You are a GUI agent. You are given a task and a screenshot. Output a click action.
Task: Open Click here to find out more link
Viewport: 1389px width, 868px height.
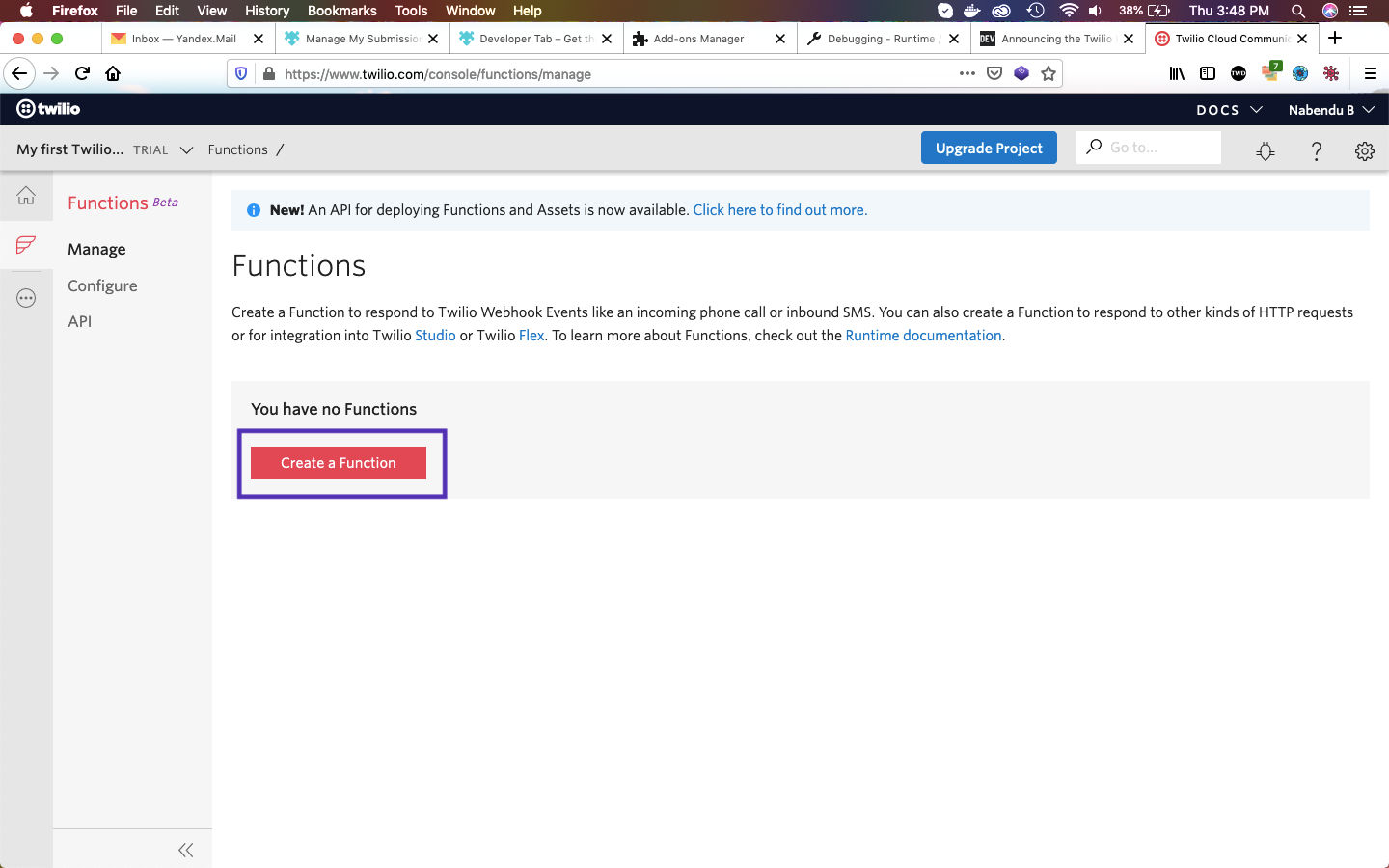coord(779,209)
